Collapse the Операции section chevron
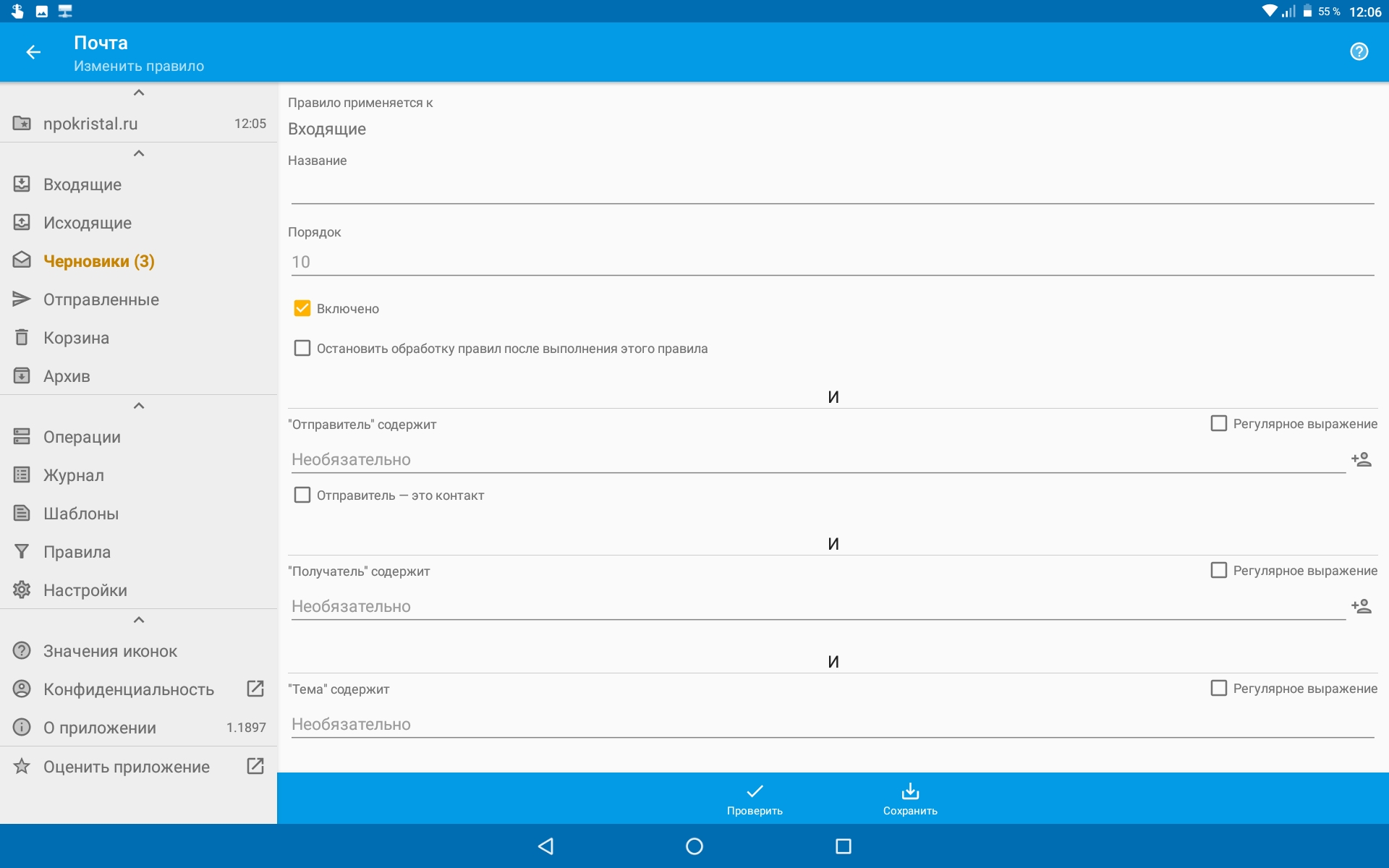 point(139,406)
